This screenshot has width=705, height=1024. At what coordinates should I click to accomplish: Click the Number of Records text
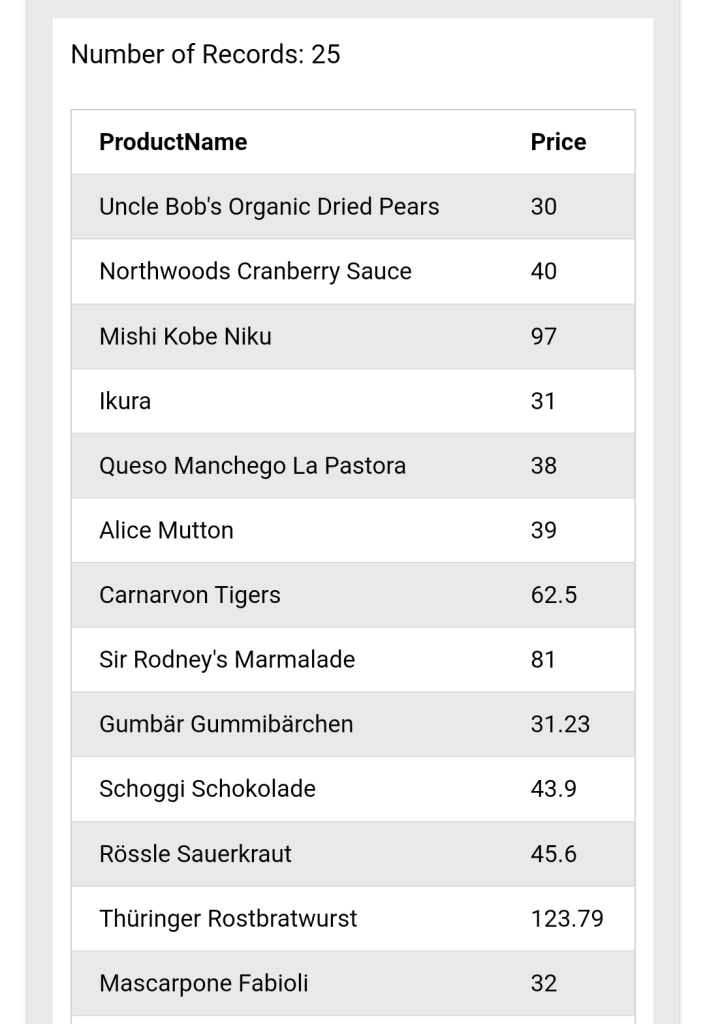coord(206,54)
